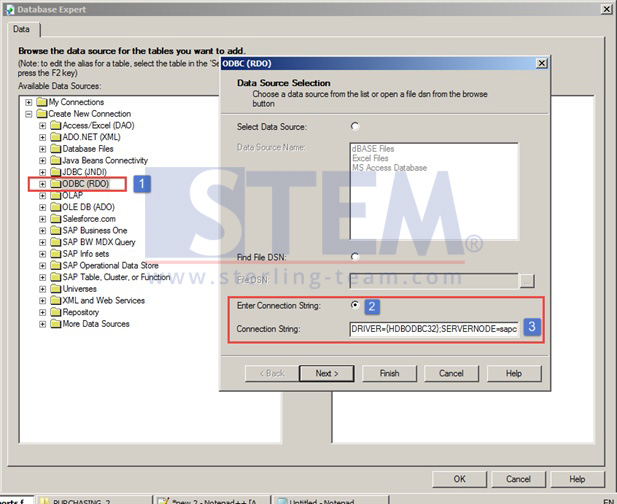Click the ADO.NET (XML) folder icon

tap(56, 137)
